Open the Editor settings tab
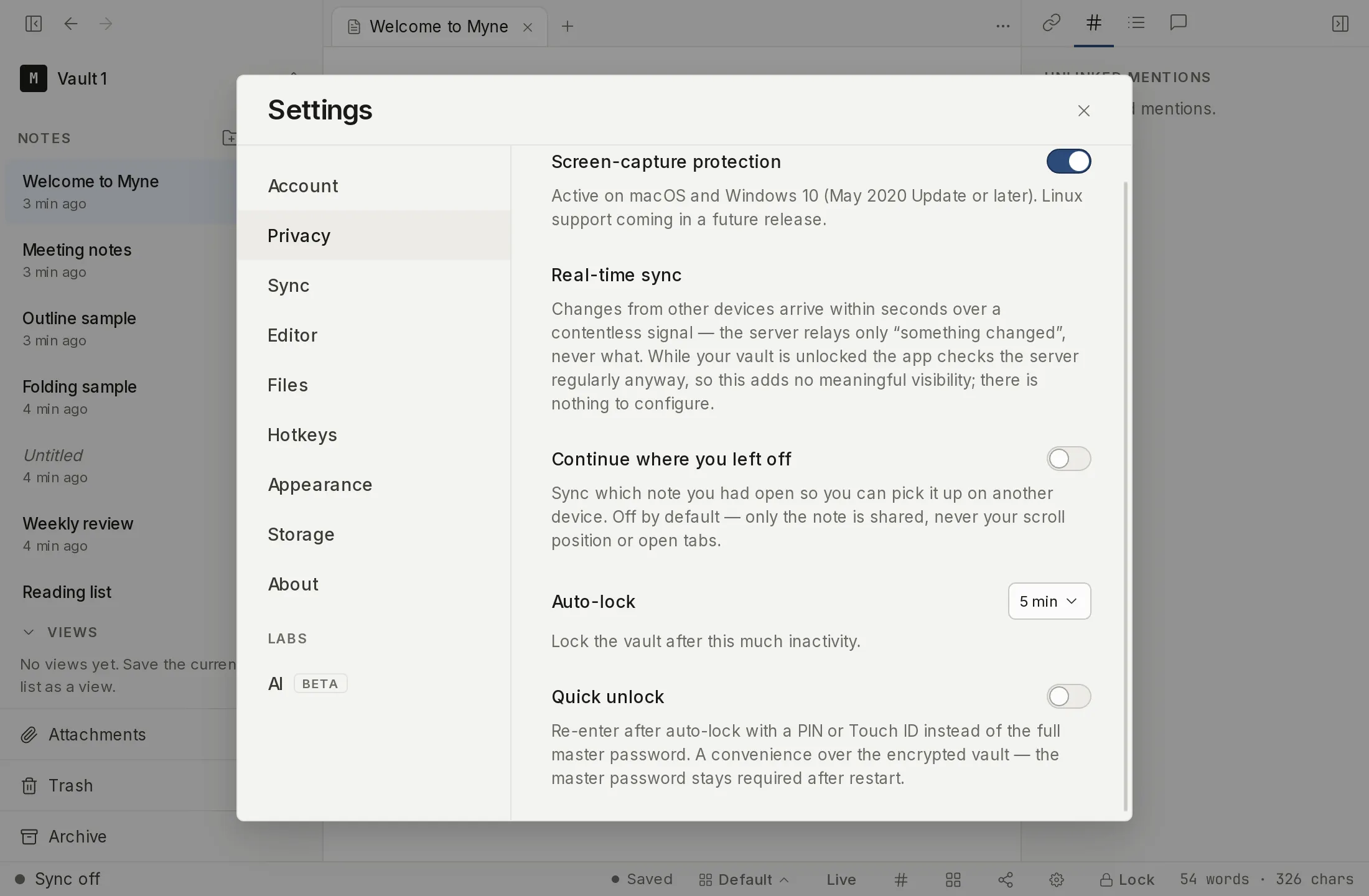The height and width of the screenshot is (896, 1369). [373, 335]
